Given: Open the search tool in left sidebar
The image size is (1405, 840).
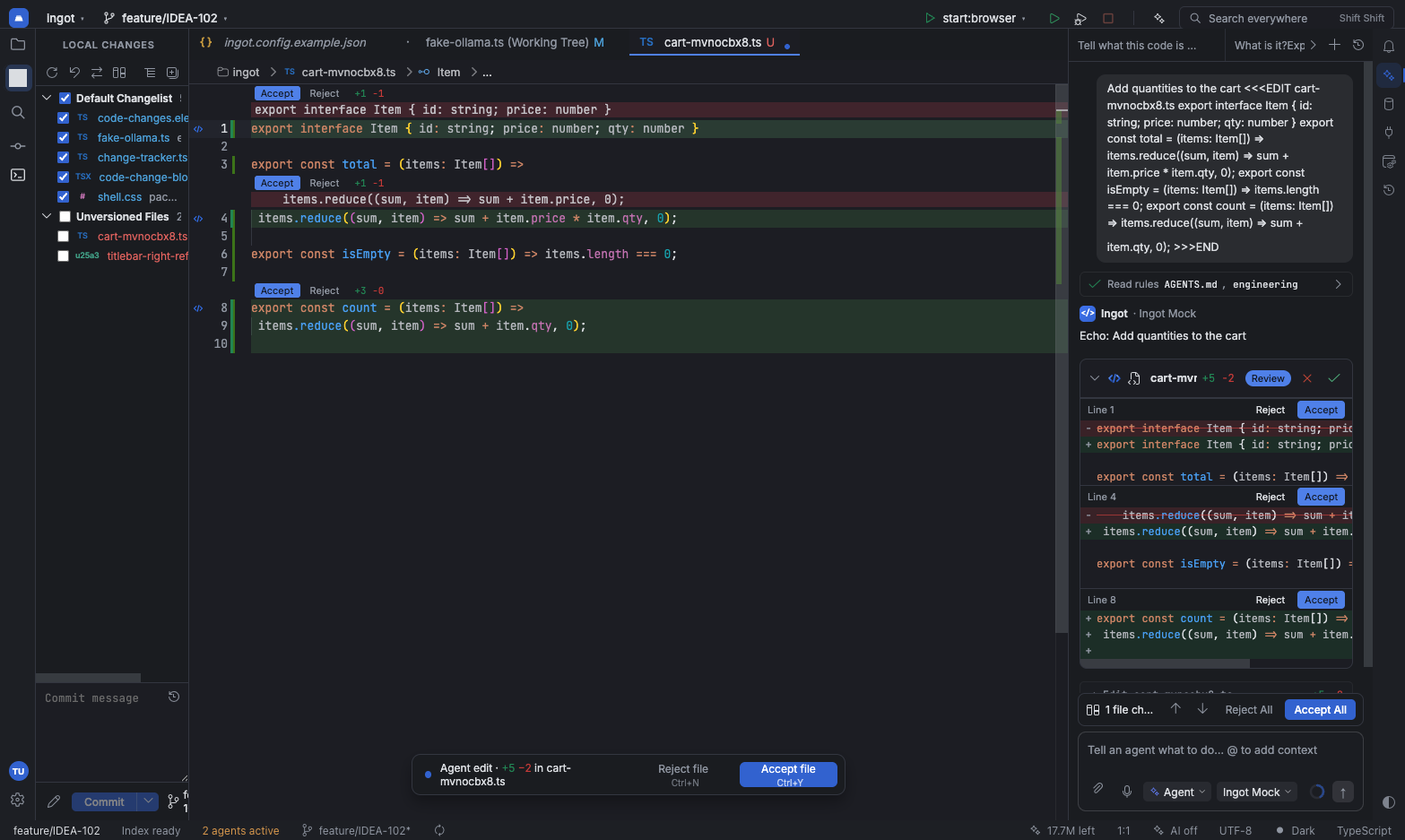Looking at the screenshot, I should coord(18,112).
